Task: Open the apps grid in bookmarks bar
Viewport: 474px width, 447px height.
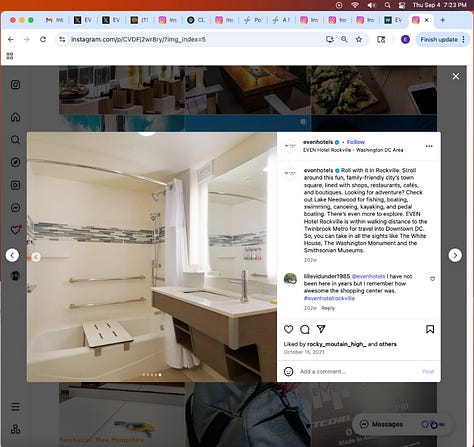Action: pos(10,56)
